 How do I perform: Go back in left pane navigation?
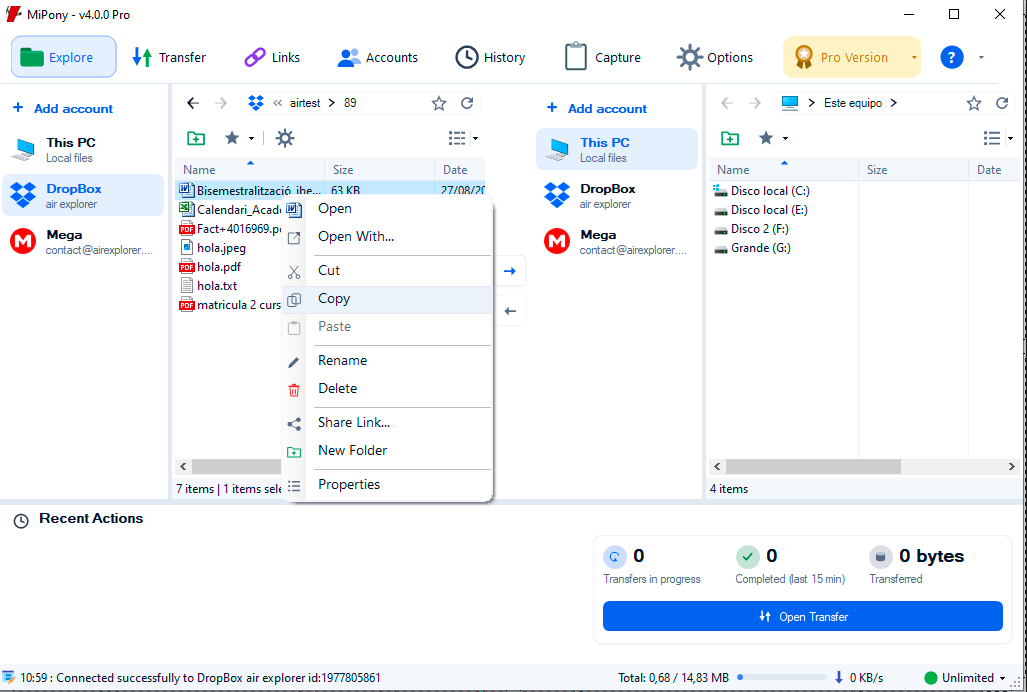click(193, 103)
